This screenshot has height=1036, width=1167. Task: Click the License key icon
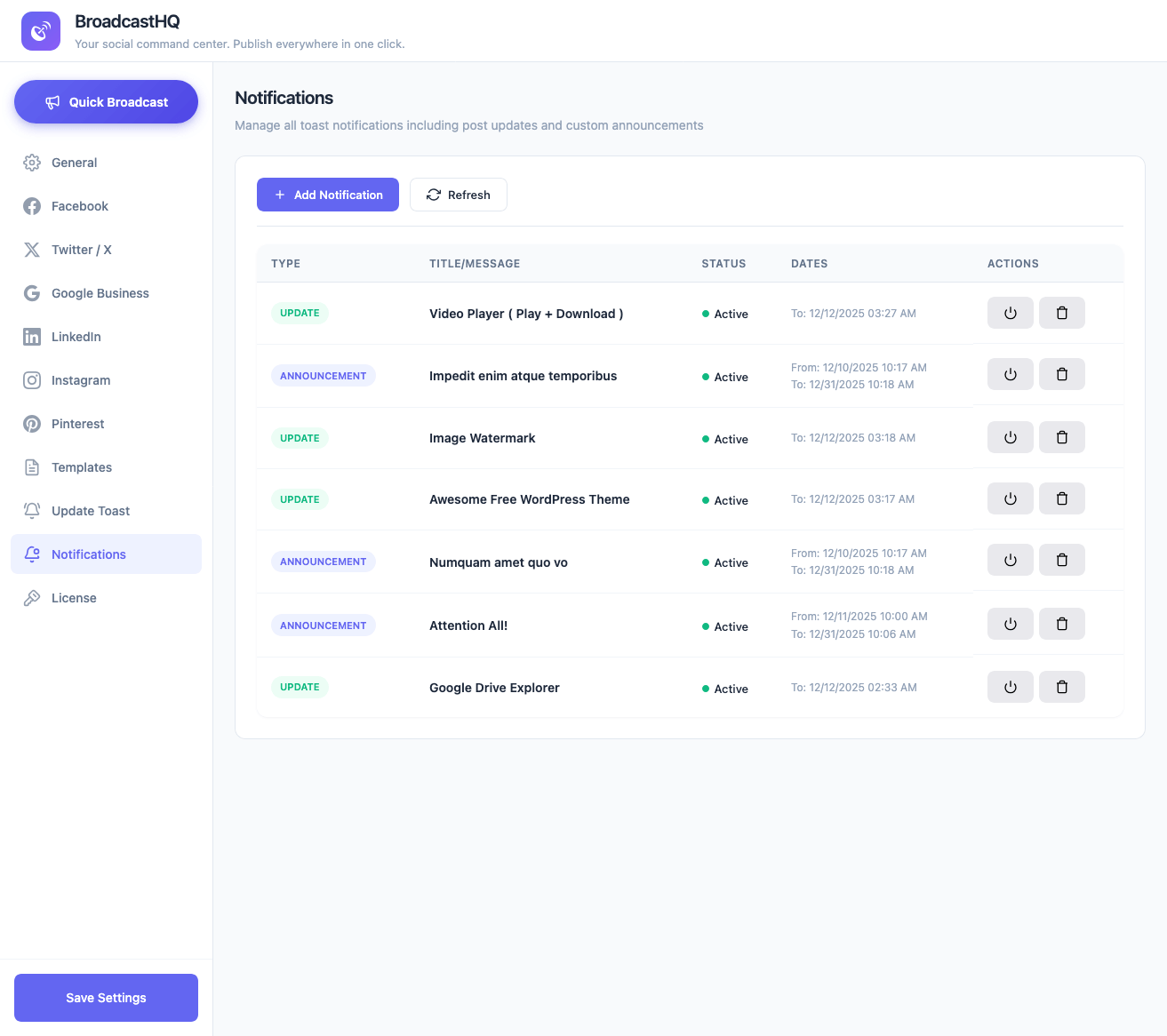pos(32,598)
